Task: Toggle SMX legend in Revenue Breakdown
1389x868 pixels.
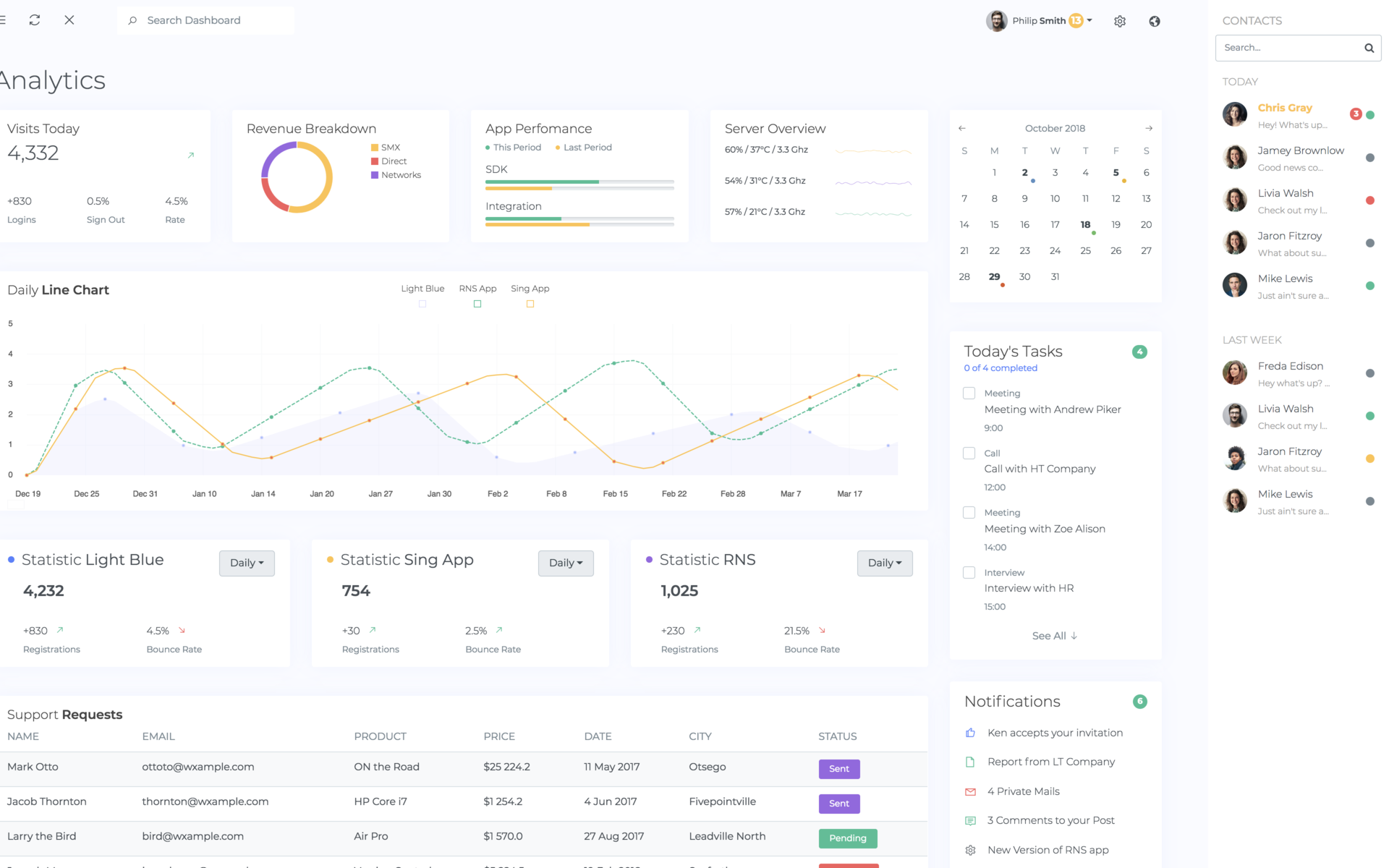Action: click(386, 147)
